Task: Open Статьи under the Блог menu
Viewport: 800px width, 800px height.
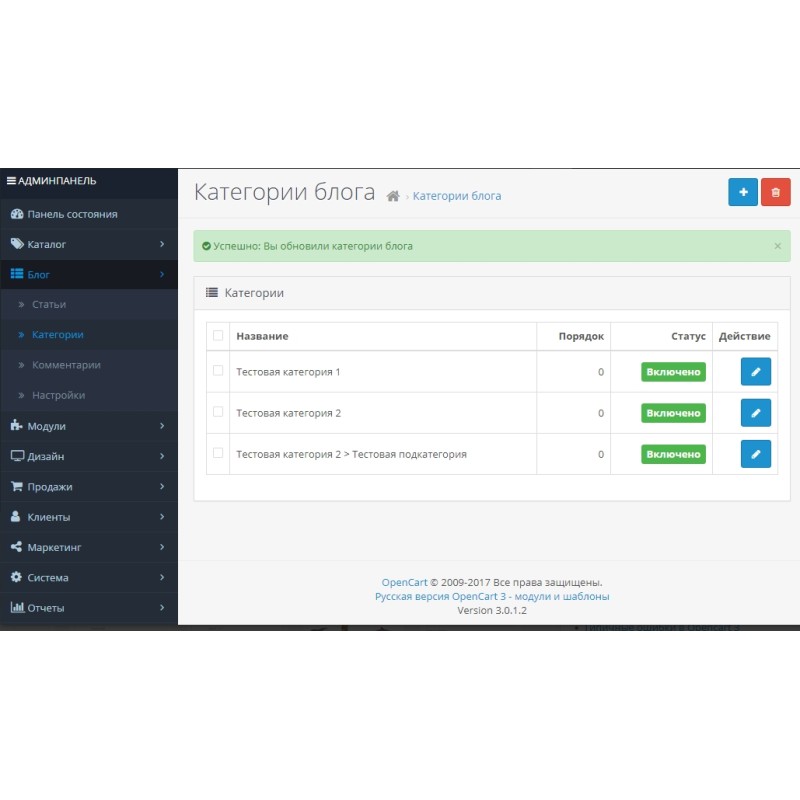Action: (x=49, y=304)
